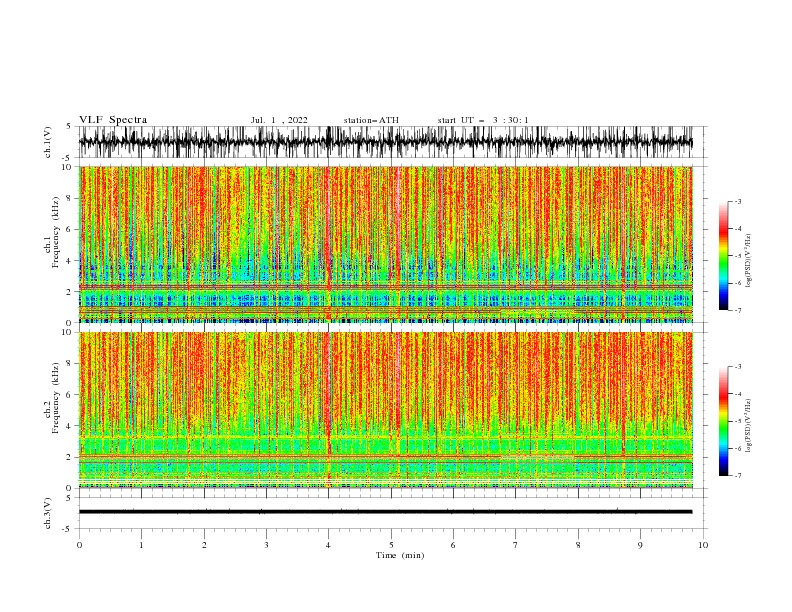Image resolution: width=792 pixels, height=612 pixels.
Task: Click the ch.1 "Frequency (kHz)" axis label
Action: click(56, 233)
